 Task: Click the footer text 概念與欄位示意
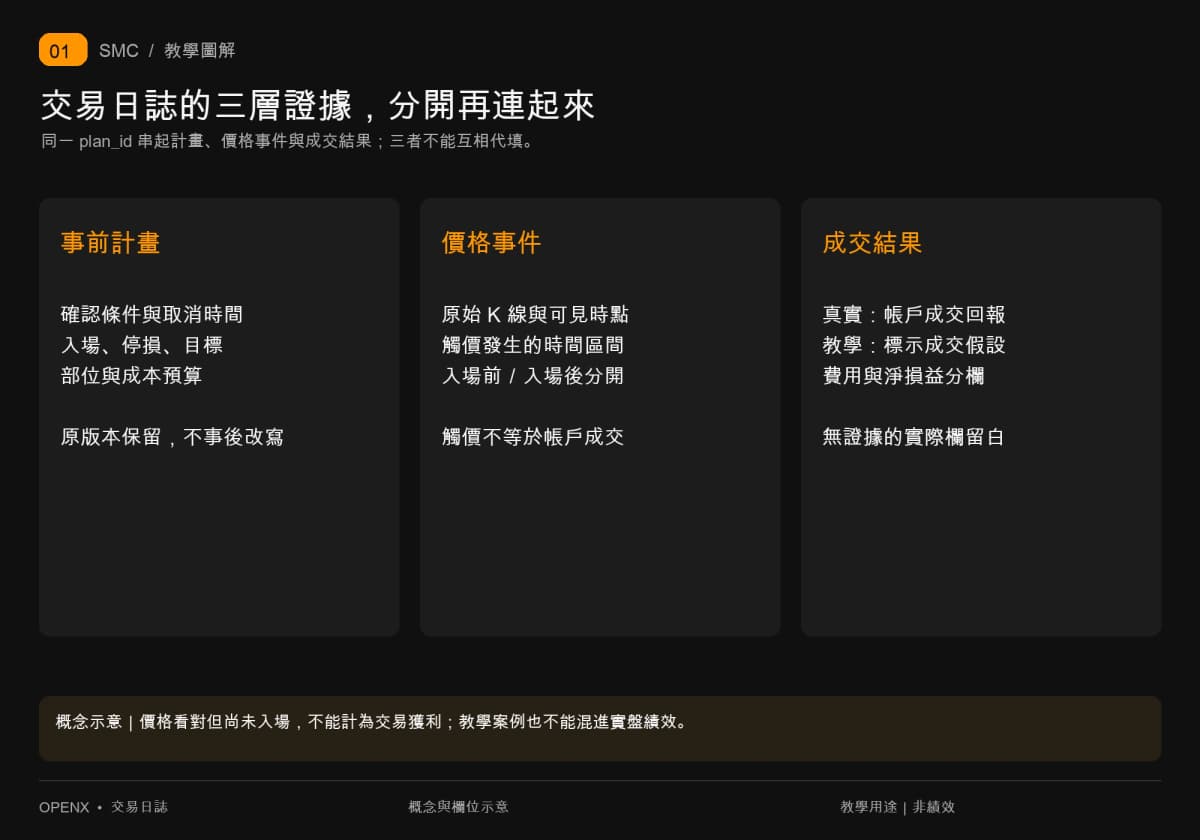[x=458, y=807]
